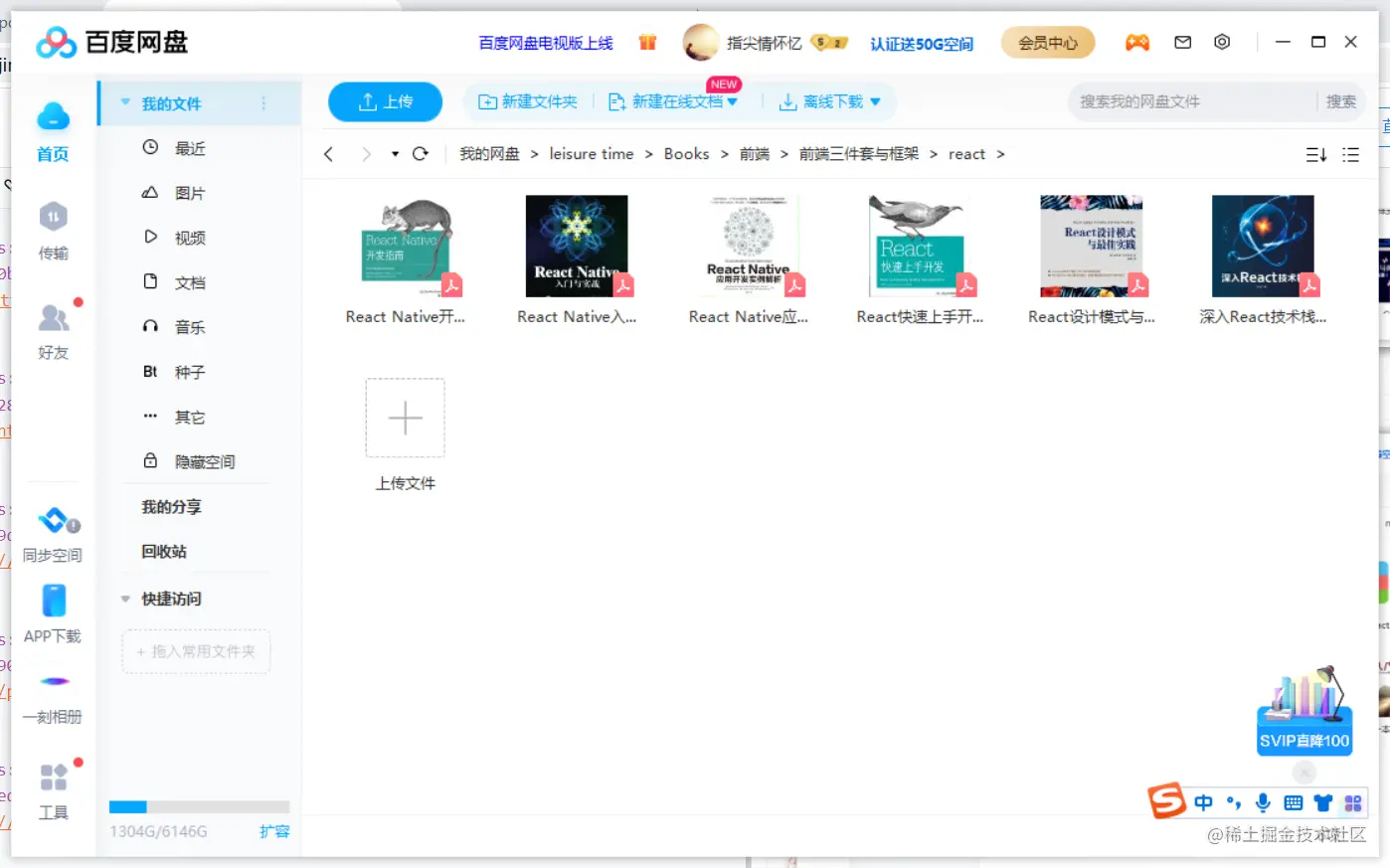The height and width of the screenshot is (868, 1390).
Task: Open Sogou toolbox grid icon
Action: pyautogui.click(x=1352, y=802)
